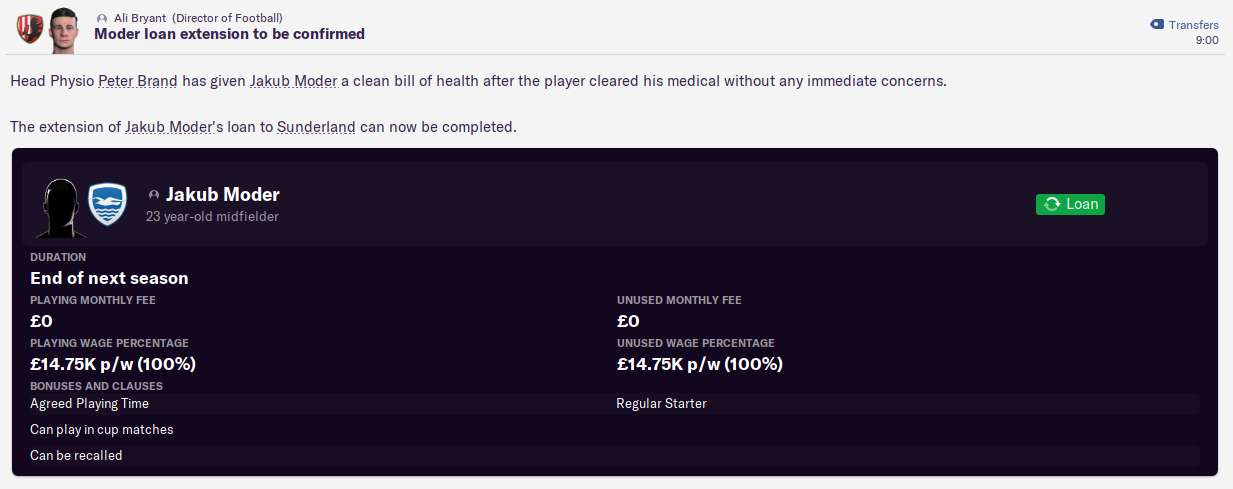
Task: Select the Can play in cup matches row
Action: click(x=610, y=430)
